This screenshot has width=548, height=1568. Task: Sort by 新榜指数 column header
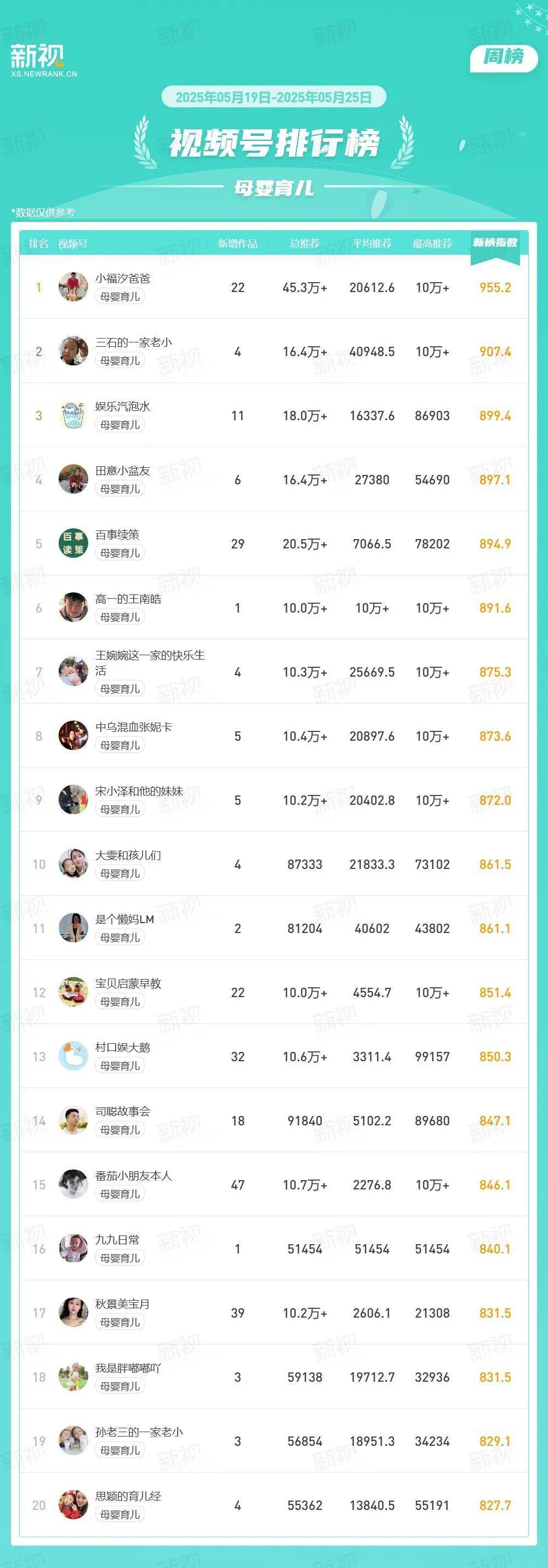pyautogui.click(x=495, y=243)
